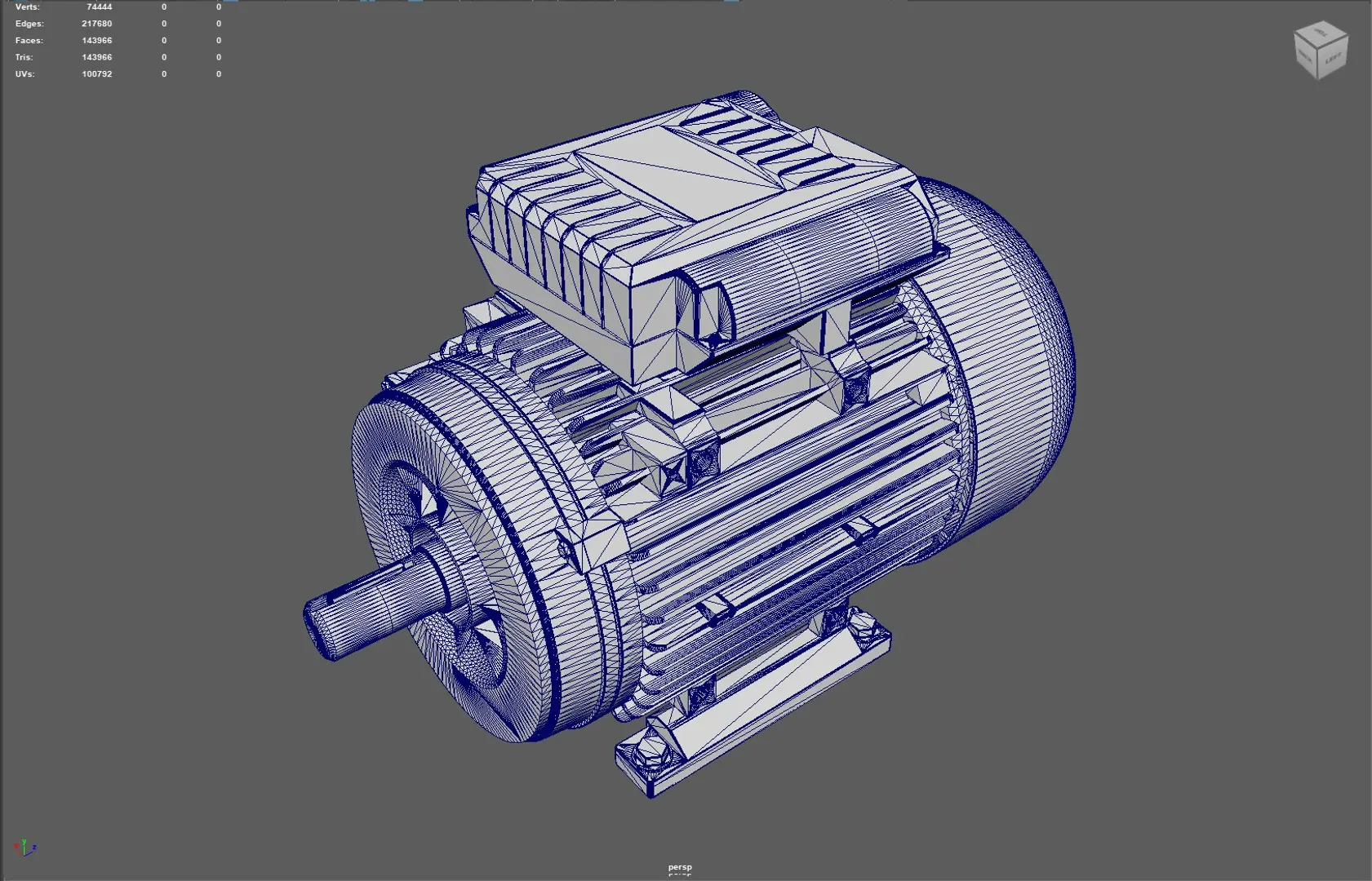Click the 'persp' camera label
Screen dimensions: 1372x881
click(679, 867)
